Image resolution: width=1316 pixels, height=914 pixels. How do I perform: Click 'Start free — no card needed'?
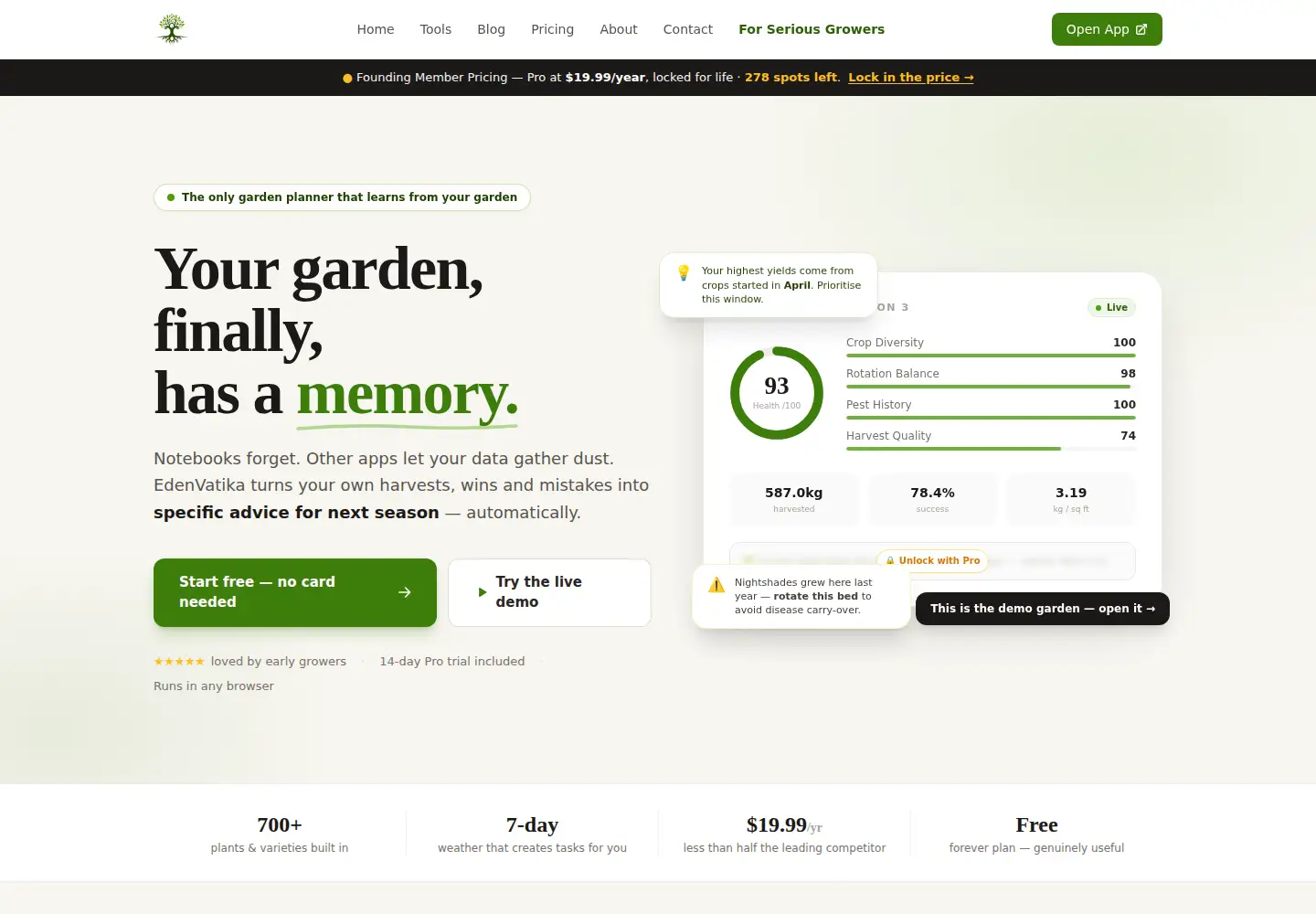pyautogui.click(x=295, y=592)
